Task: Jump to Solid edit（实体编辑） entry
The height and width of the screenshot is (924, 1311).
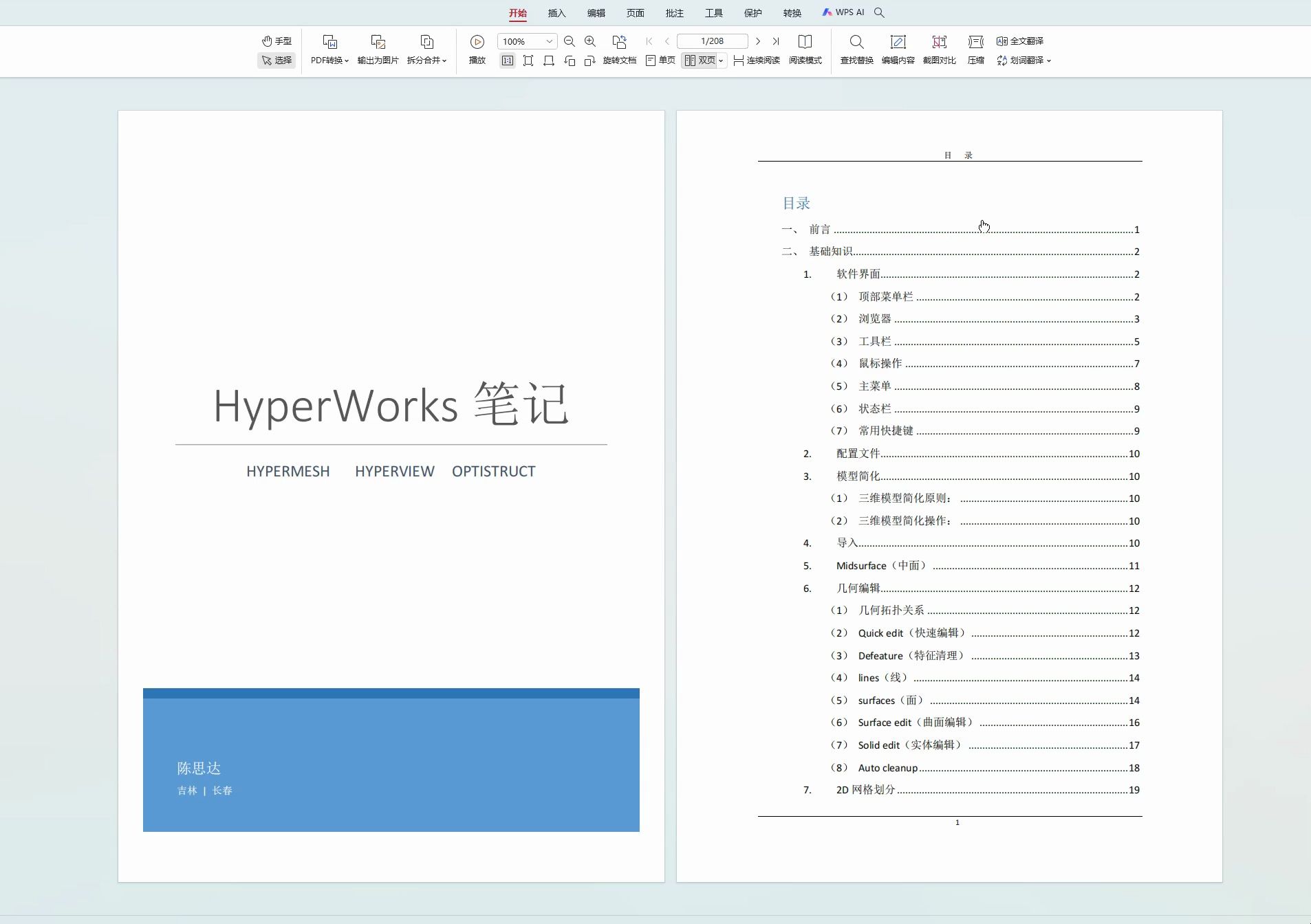Action: [985, 745]
